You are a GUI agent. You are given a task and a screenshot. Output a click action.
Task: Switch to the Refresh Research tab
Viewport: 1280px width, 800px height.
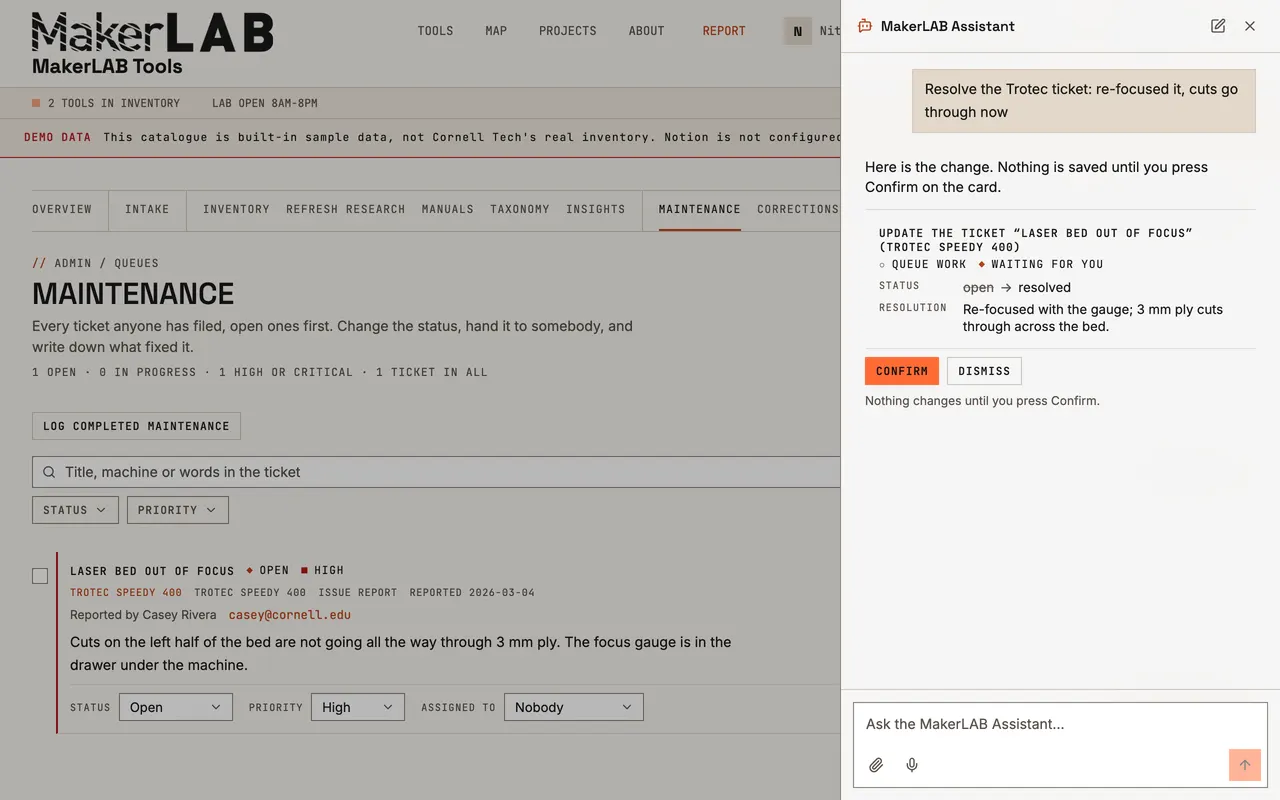pyautogui.click(x=346, y=209)
